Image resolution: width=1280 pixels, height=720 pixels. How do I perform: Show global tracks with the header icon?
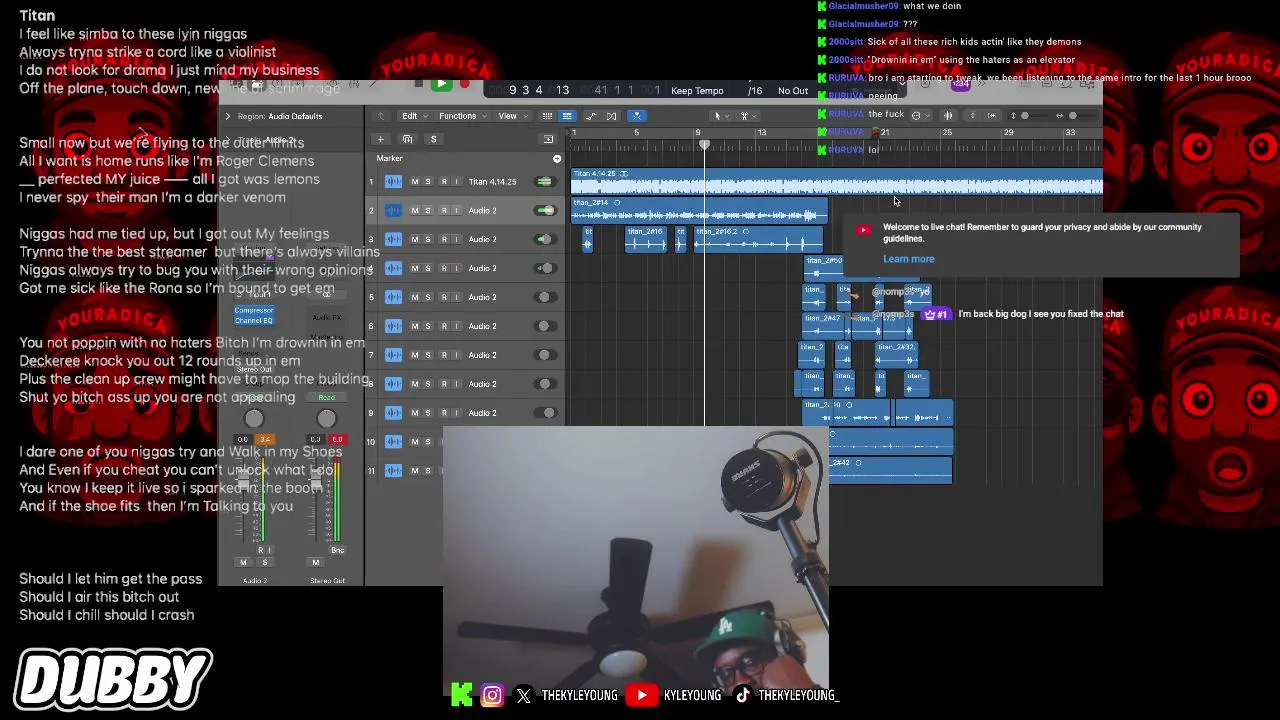(x=548, y=139)
